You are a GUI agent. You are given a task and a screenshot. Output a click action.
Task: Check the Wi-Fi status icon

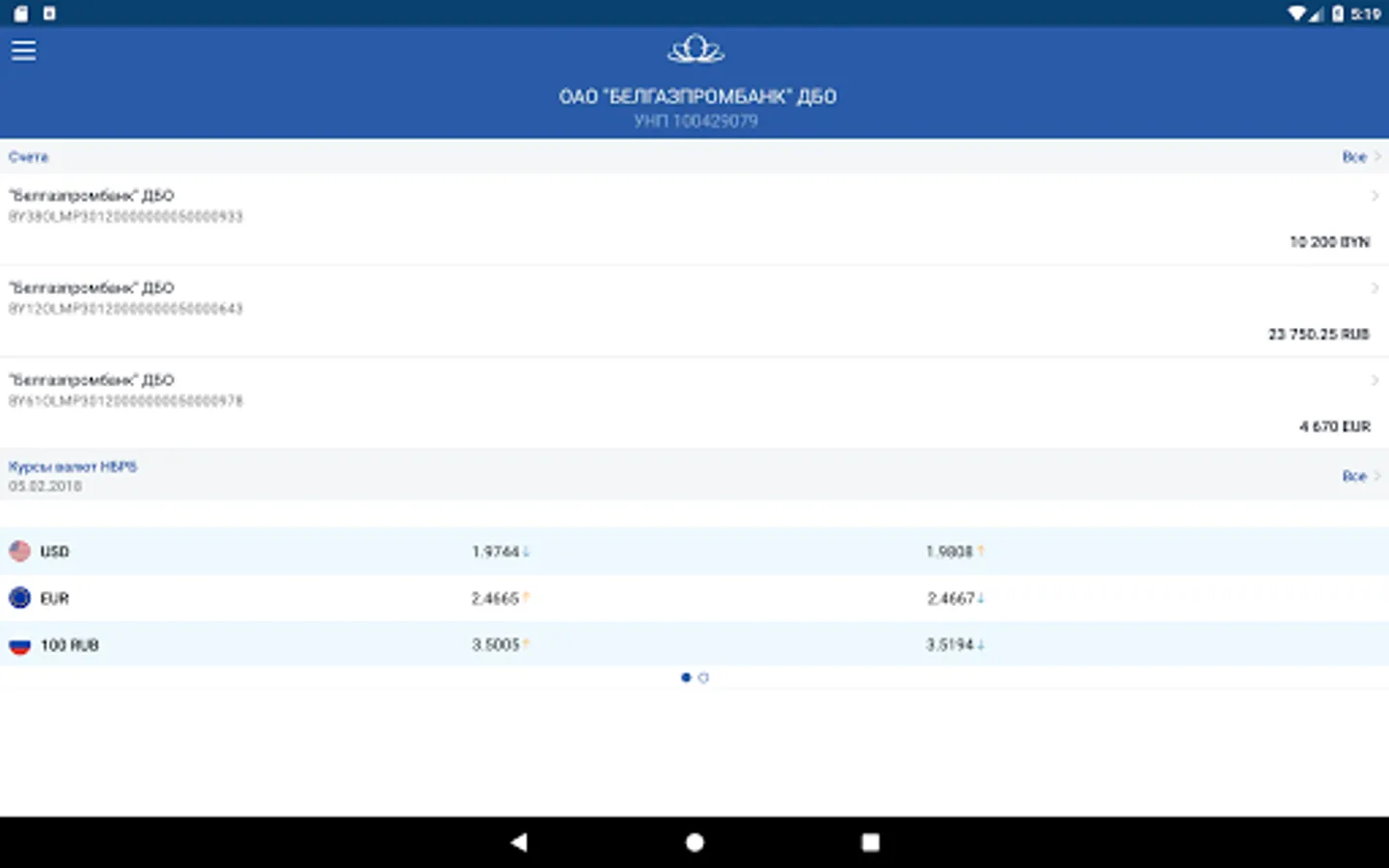[x=1297, y=14]
